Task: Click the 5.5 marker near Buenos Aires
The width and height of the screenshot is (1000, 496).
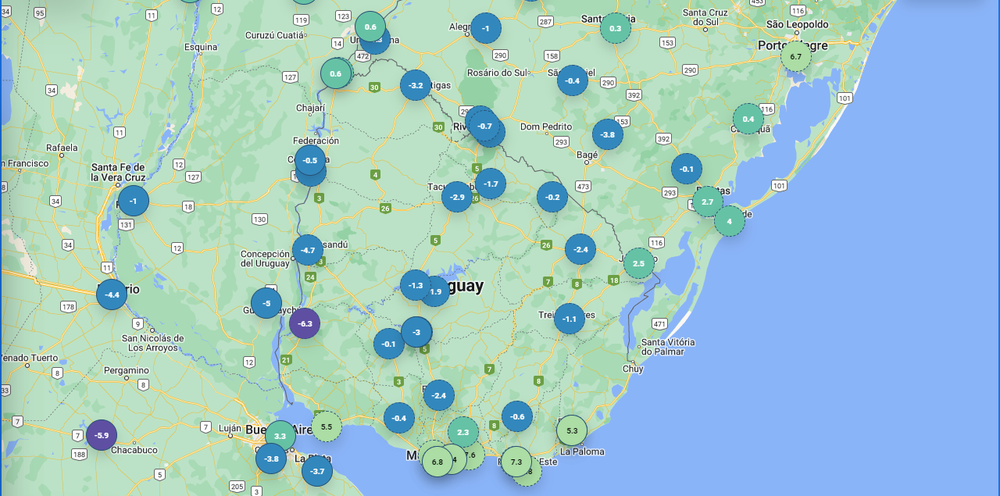Action: 327,426
